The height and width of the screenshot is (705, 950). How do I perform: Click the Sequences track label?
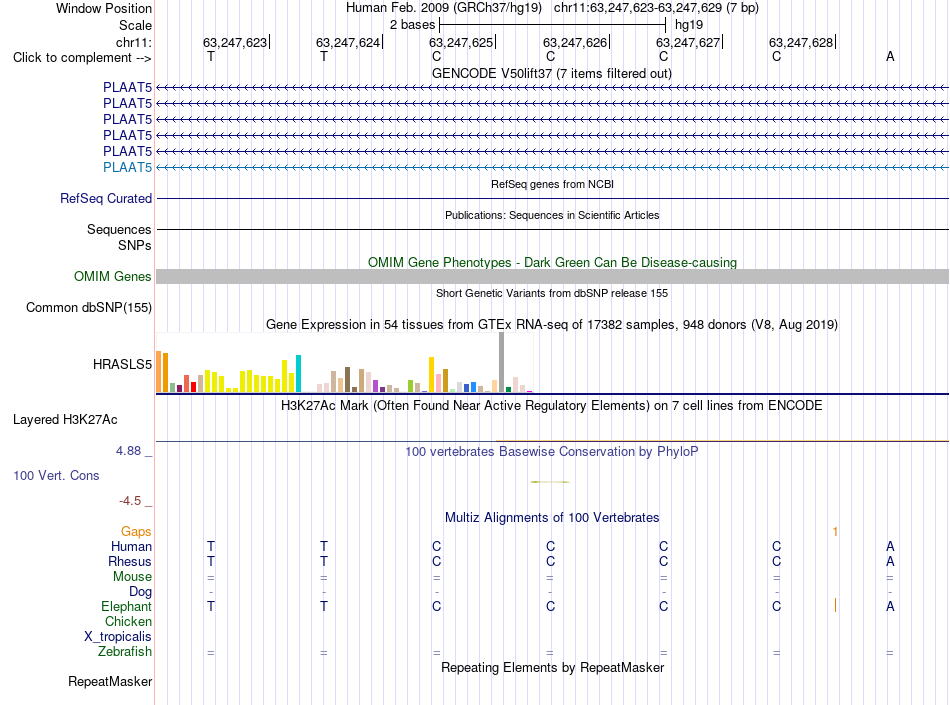[119, 230]
